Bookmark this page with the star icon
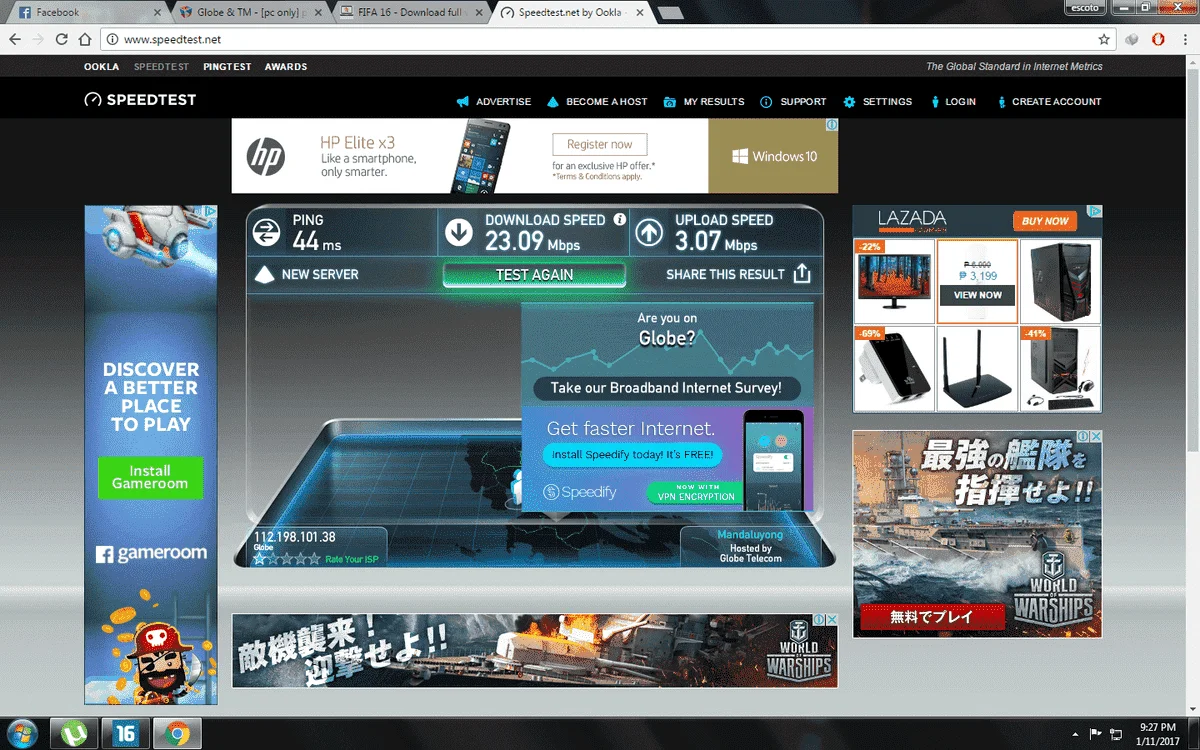 tap(1104, 39)
